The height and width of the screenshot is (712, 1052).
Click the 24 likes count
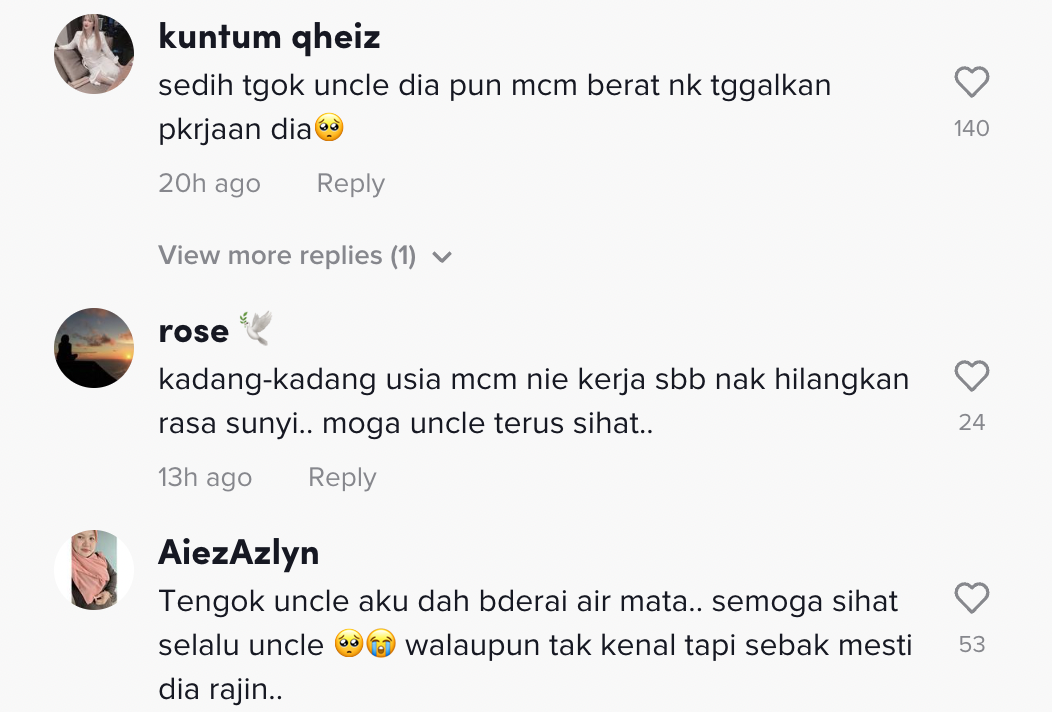[x=971, y=422]
